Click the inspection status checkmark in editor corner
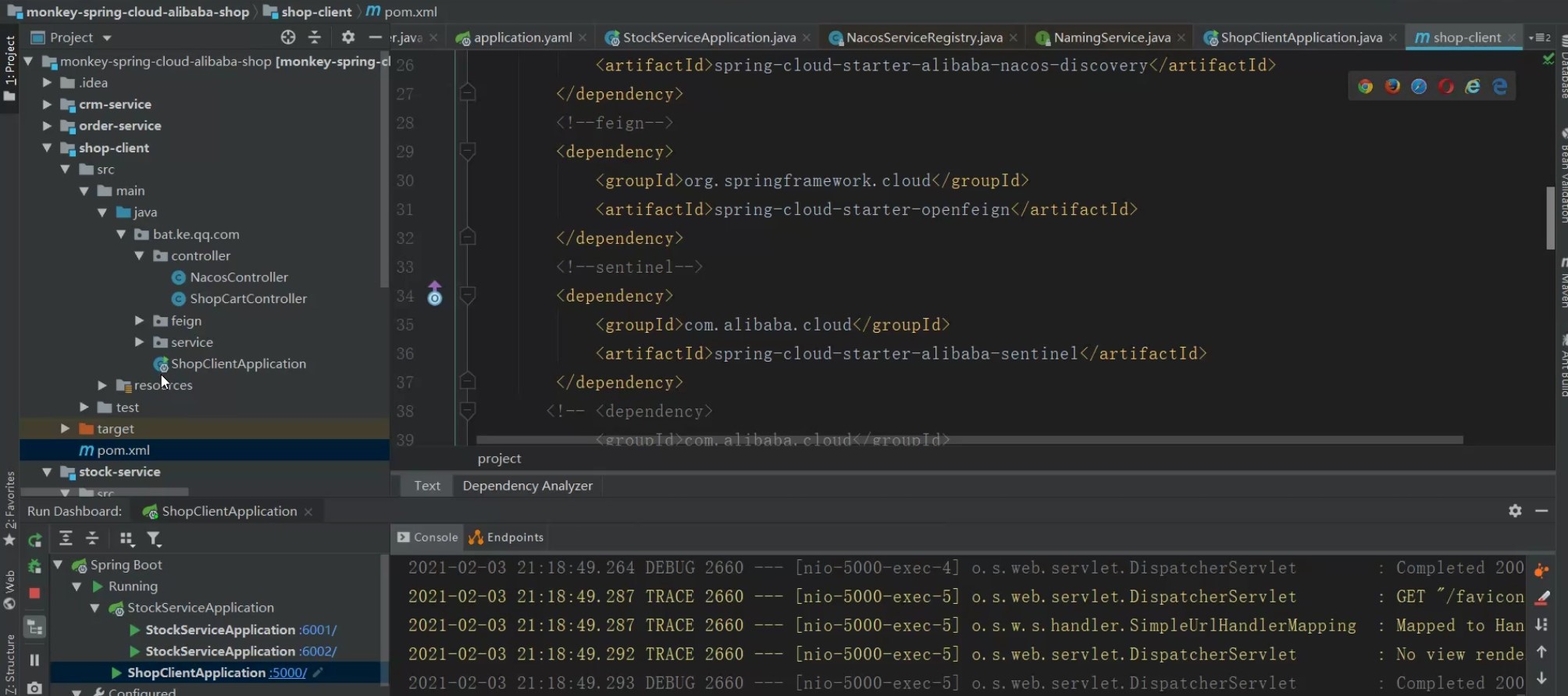Image resolution: width=1568 pixels, height=696 pixels. [1548, 59]
